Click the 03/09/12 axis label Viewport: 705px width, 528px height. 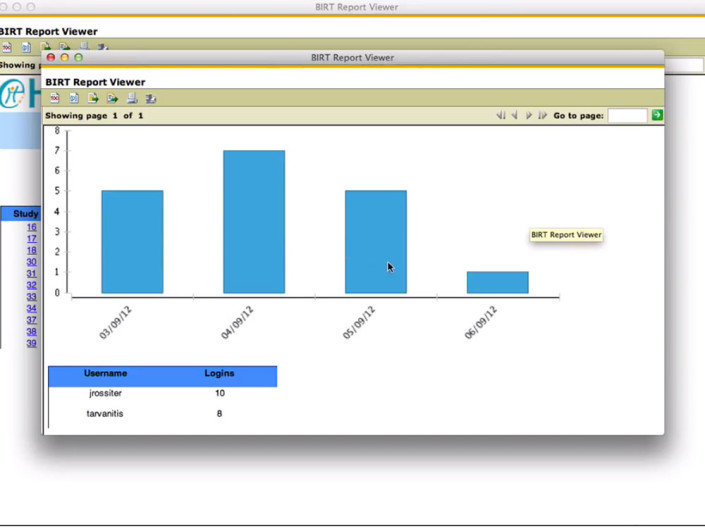coord(115,322)
